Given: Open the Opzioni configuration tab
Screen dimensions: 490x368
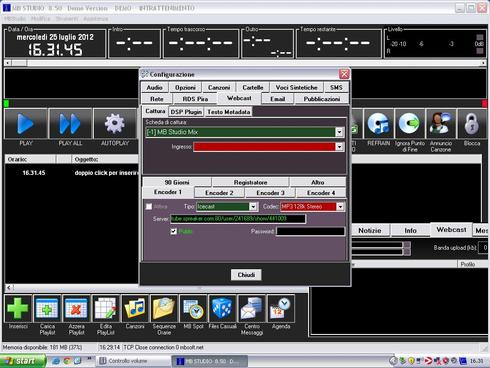Looking at the screenshot, I should [x=185, y=88].
